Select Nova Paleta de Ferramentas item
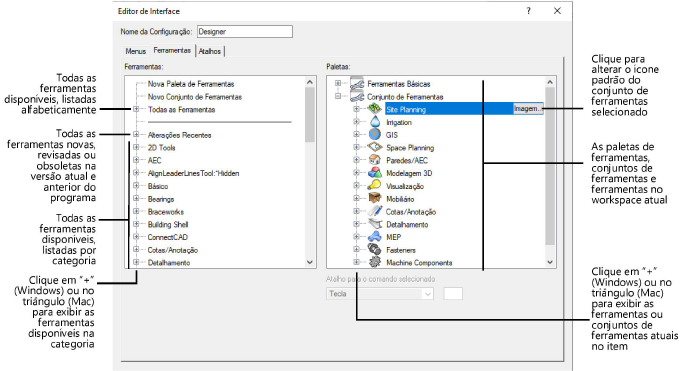 [x=191, y=84]
